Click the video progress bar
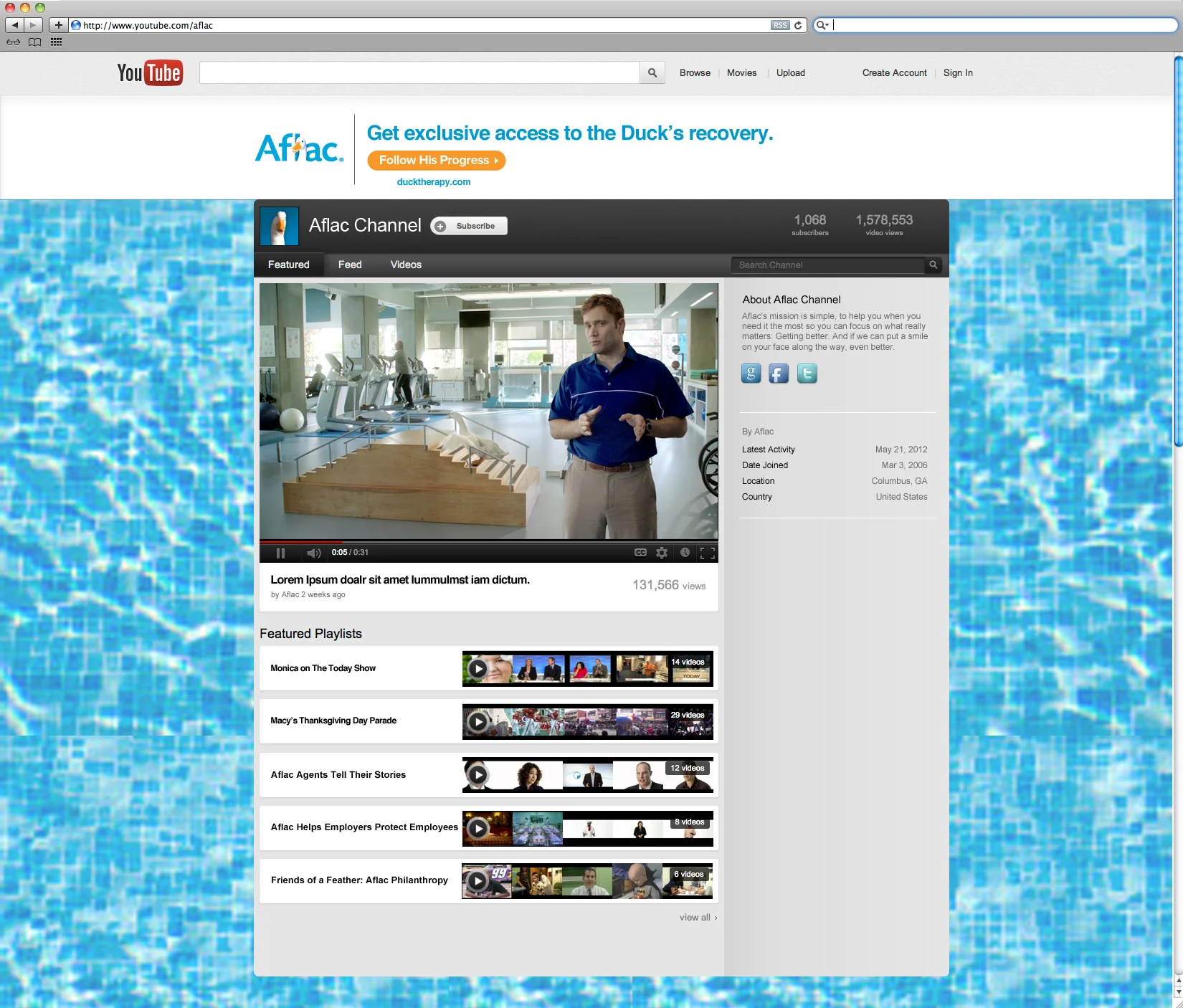1183x1008 pixels. pyautogui.click(x=488, y=541)
